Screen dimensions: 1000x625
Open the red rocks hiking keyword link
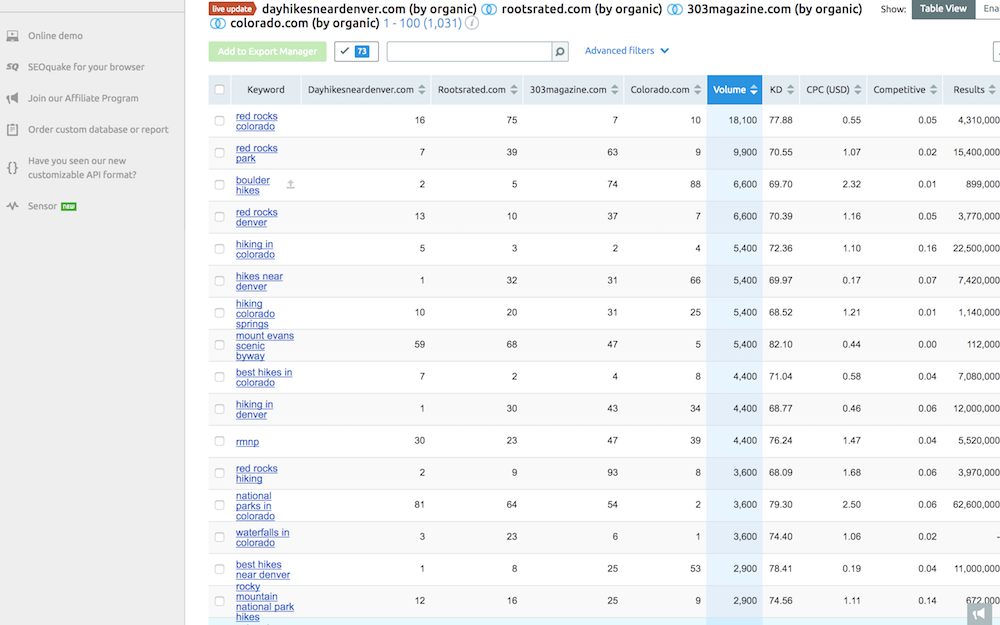(x=256, y=473)
